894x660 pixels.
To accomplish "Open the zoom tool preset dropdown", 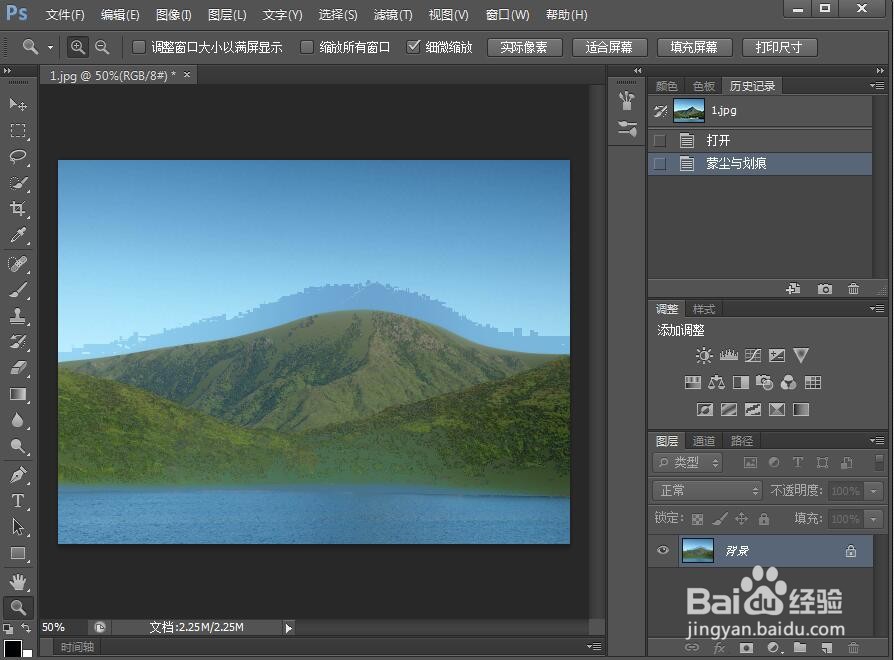I will pyautogui.click(x=50, y=47).
